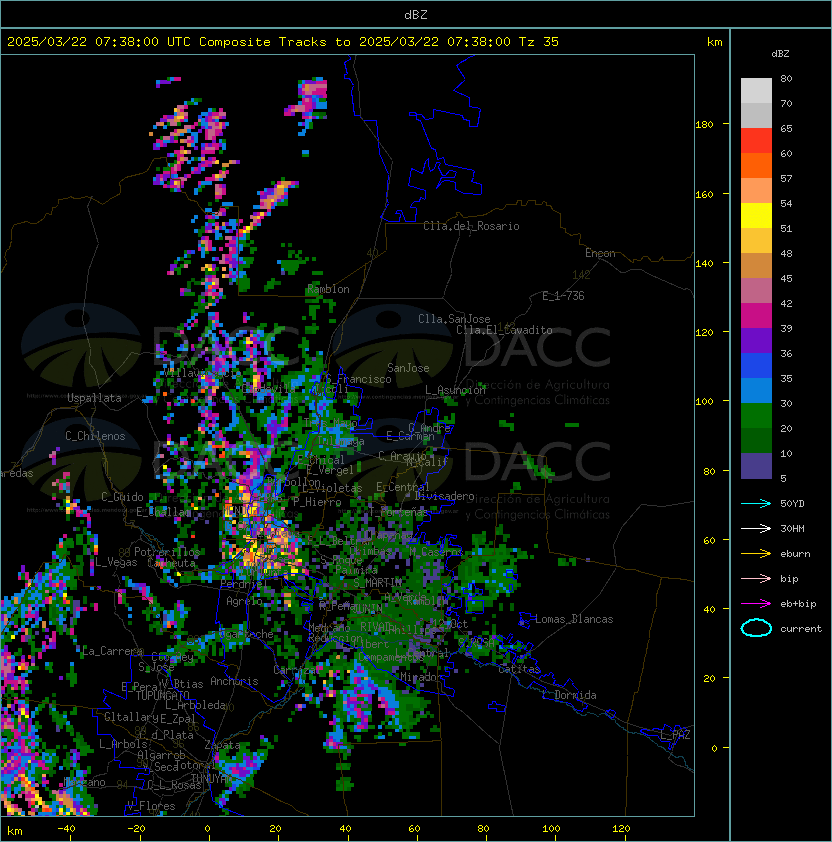Click the 'dBZ' heading above color scale
The height and width of the screenshot is (842, 832).
pos(780,54)
